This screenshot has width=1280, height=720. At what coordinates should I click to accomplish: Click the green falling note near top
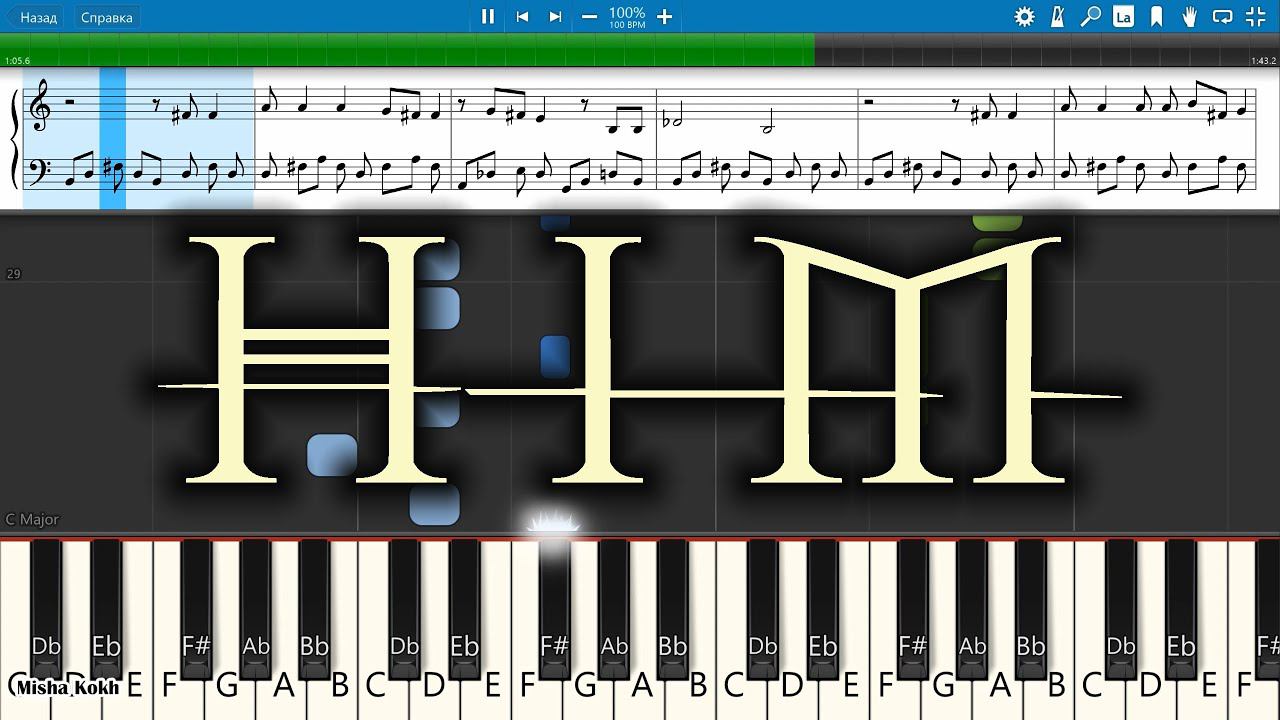pyautogui.click(x=998, y=224)
